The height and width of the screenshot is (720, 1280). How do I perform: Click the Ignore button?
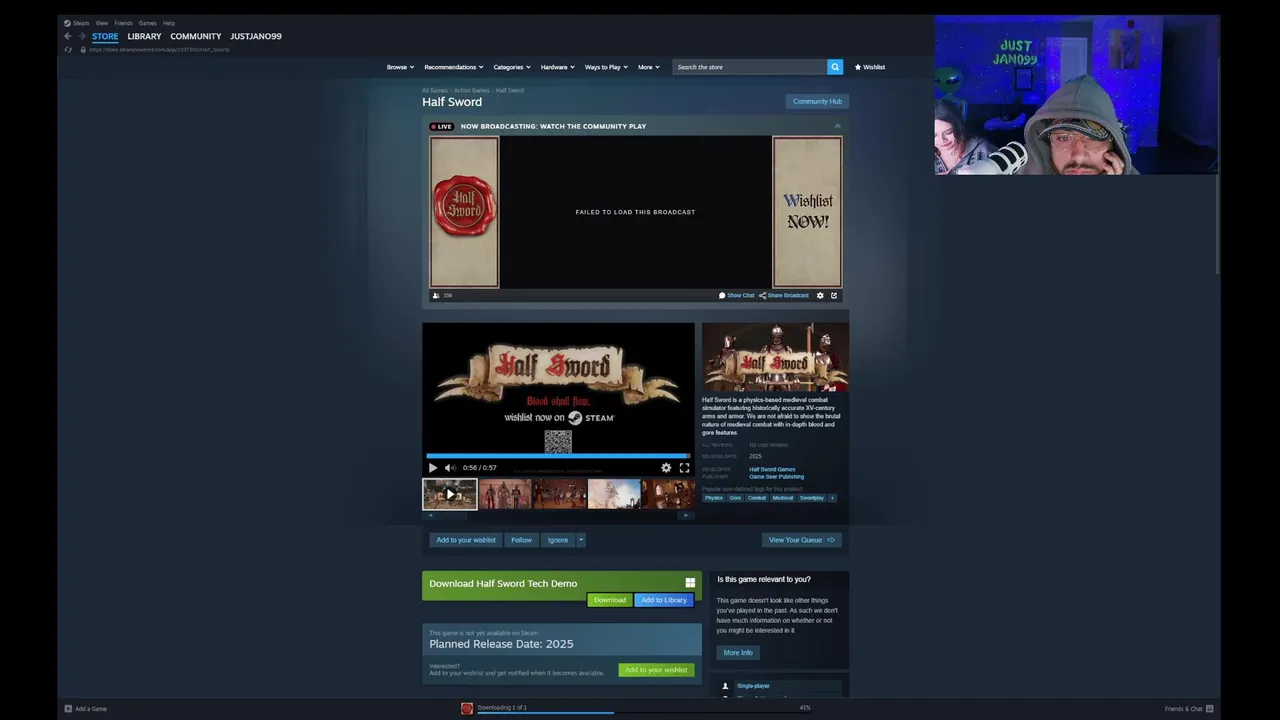pos(558,540)
